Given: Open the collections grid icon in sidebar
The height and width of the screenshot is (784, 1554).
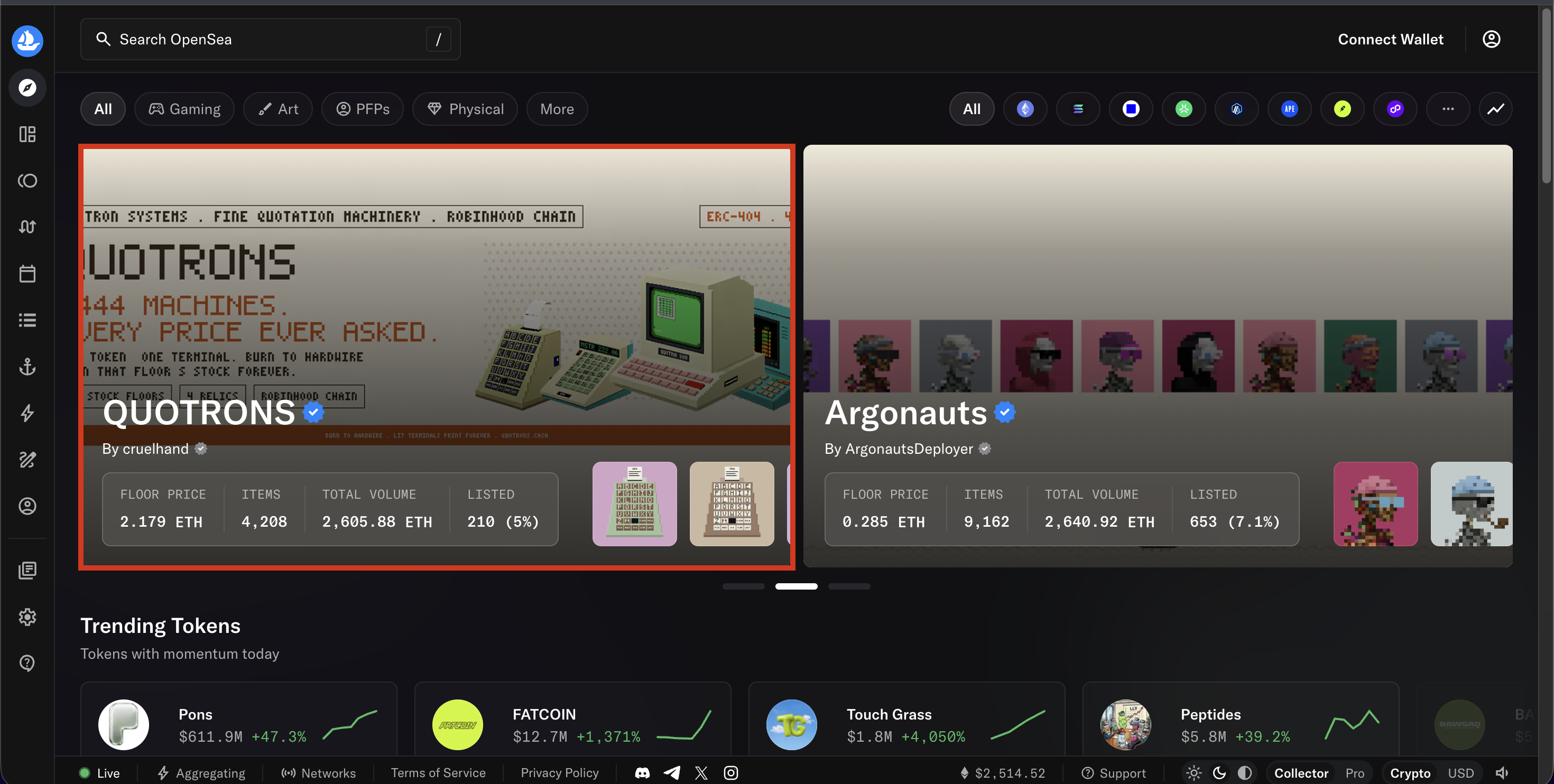Looking at the screenshot, I should 27,134.
